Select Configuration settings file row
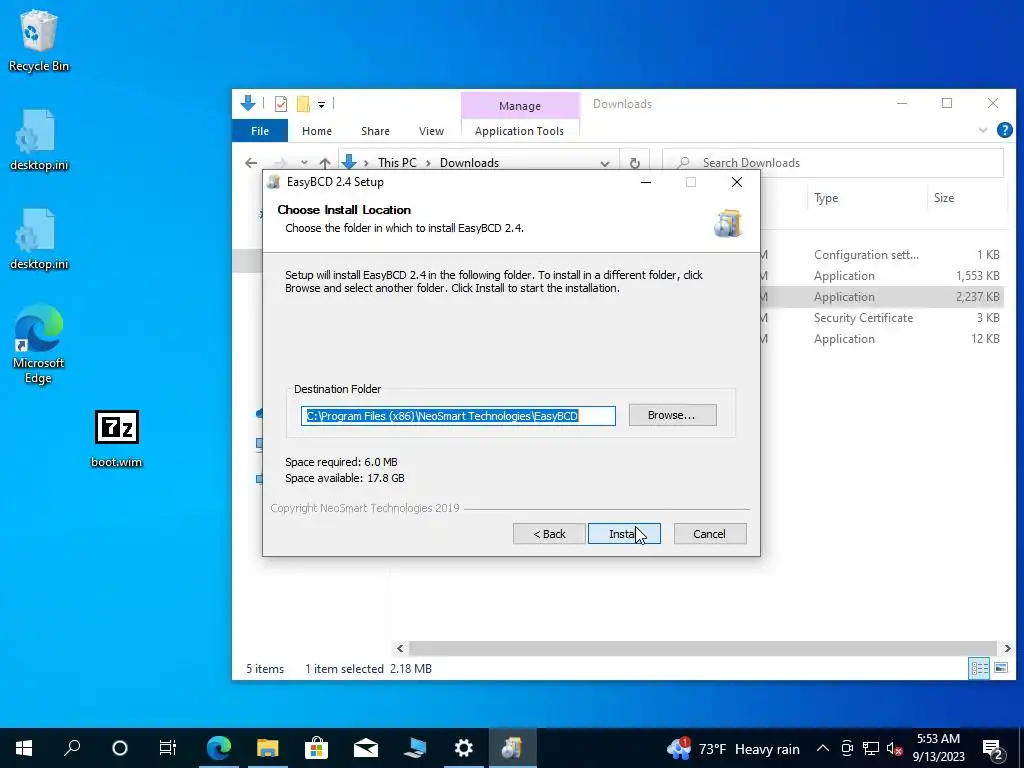 (882, 255)
